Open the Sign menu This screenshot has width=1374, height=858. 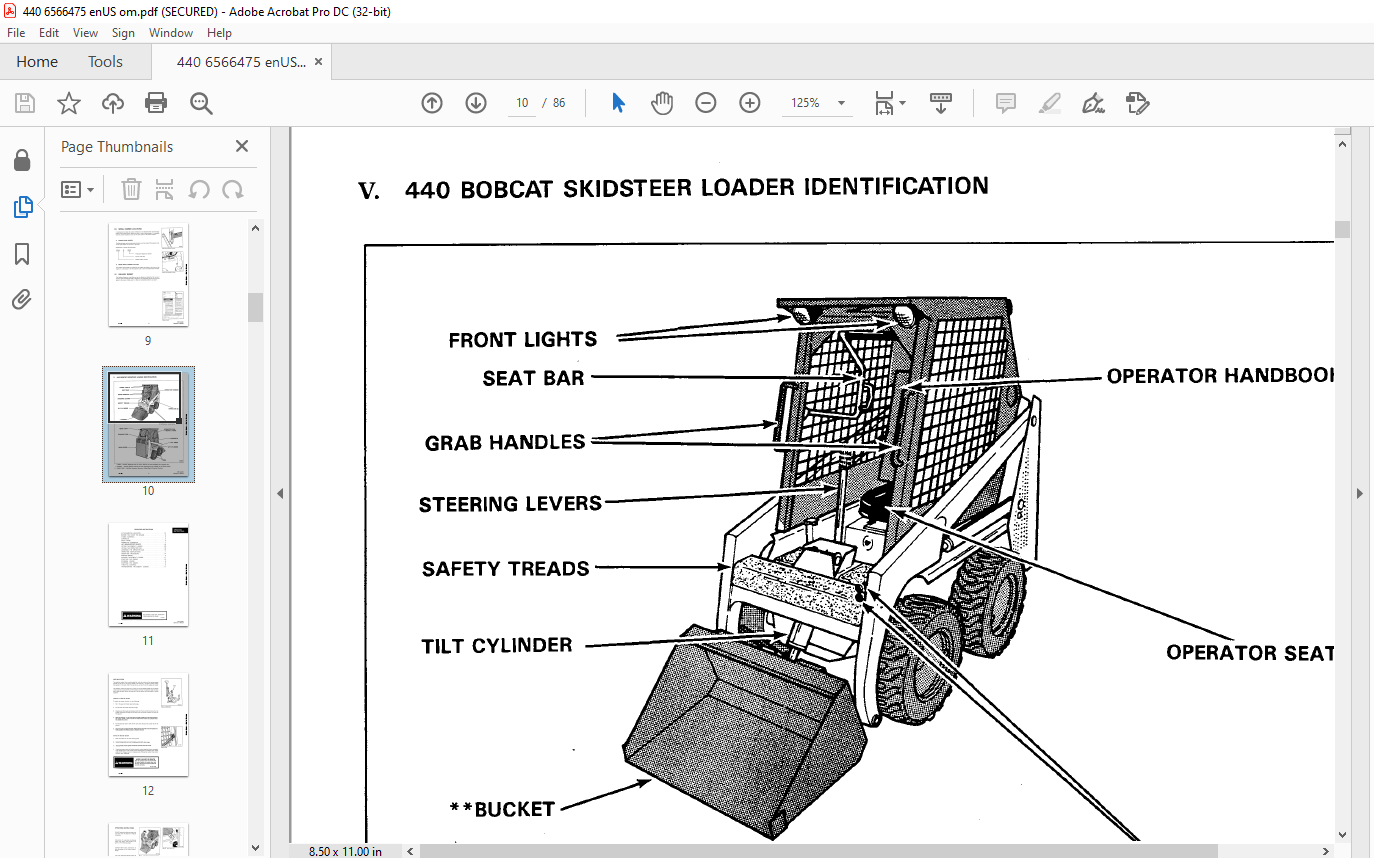tap(123, 33)
